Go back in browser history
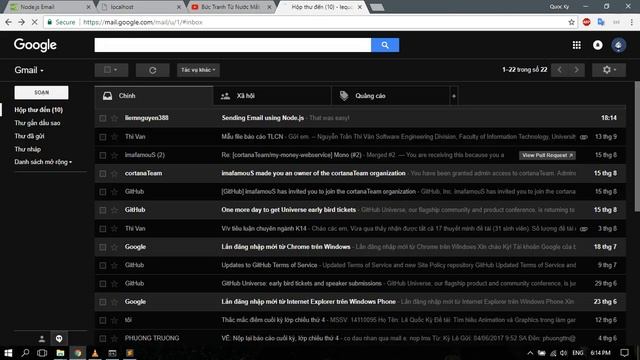Viewport: 640px width, 360px height. coord(9,22)
